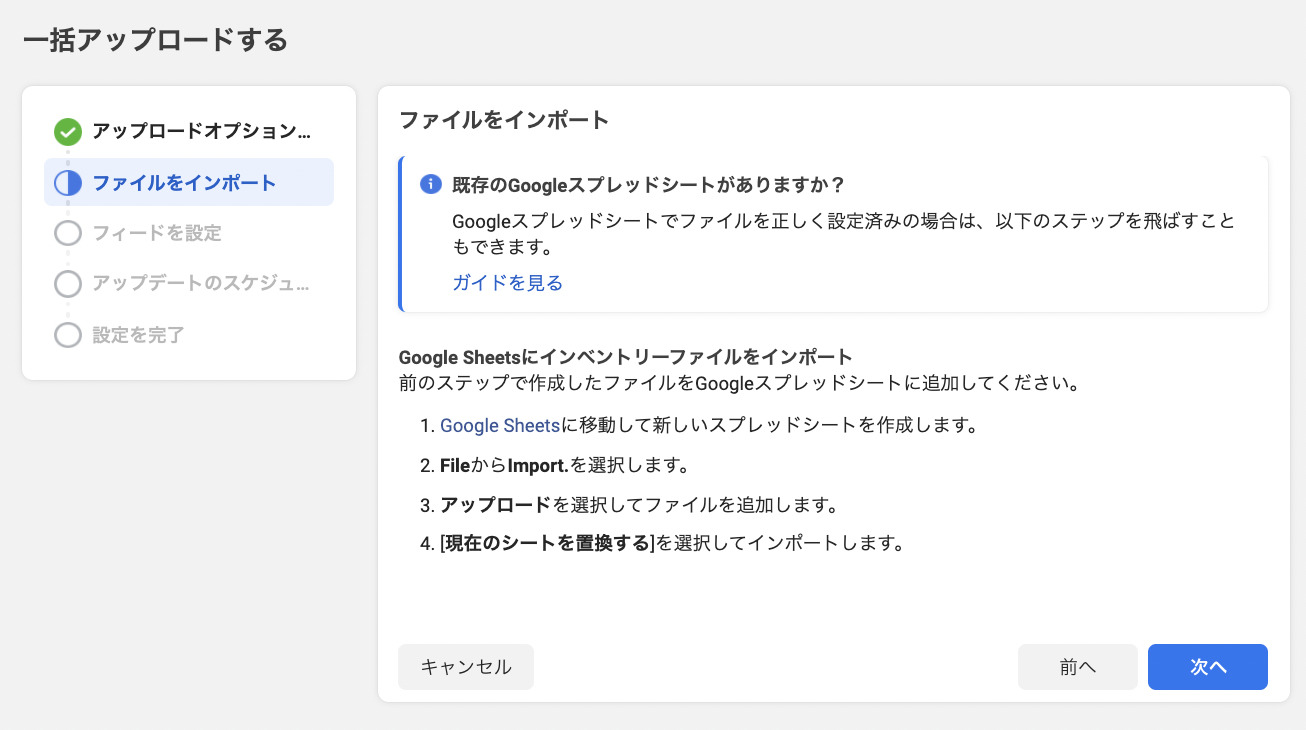Click the green checkmark completed step icon
The height and width of the screenshot is (730, 1306).
(x=68, y=131)
